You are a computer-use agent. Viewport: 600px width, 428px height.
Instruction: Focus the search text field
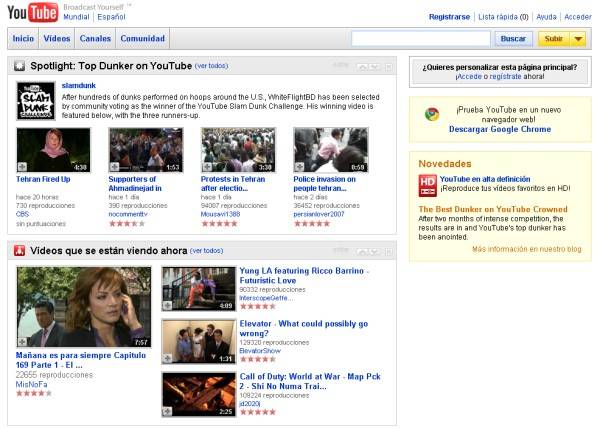tap(421, 39)
